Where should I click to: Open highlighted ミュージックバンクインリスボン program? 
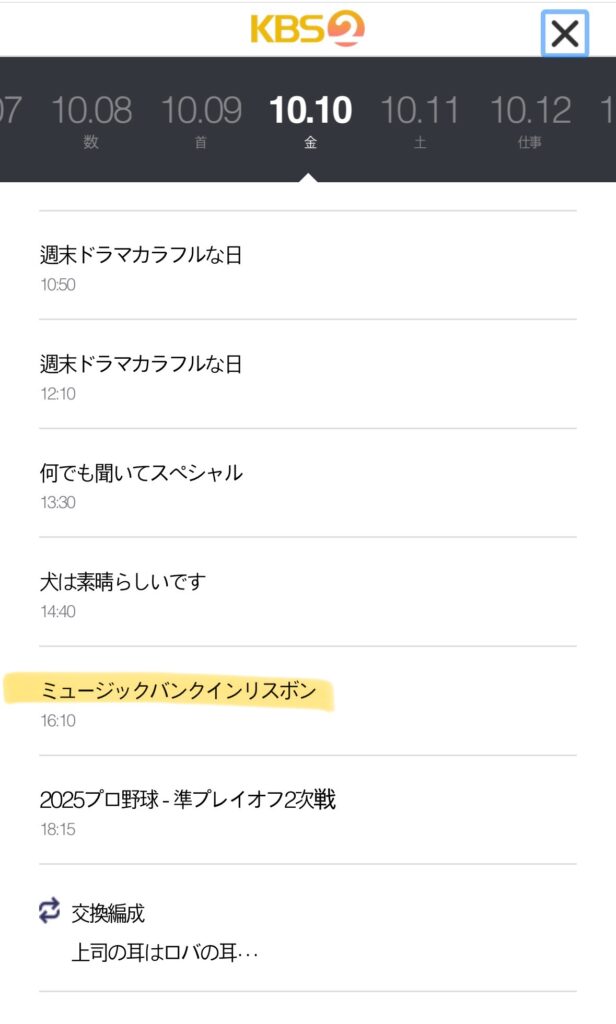(178, 691)
